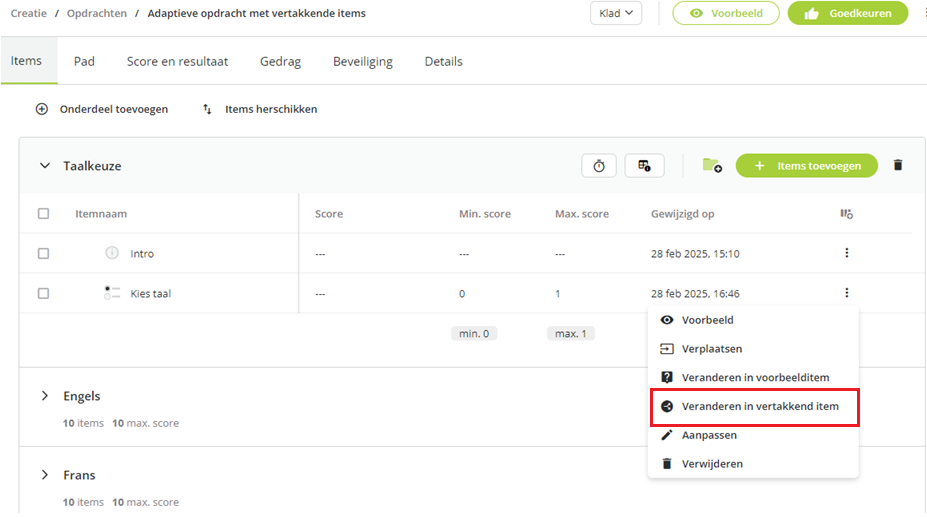Collapse the Taalkeuze section
Viewport: 927px width, 517px height.
pos(45,166)
